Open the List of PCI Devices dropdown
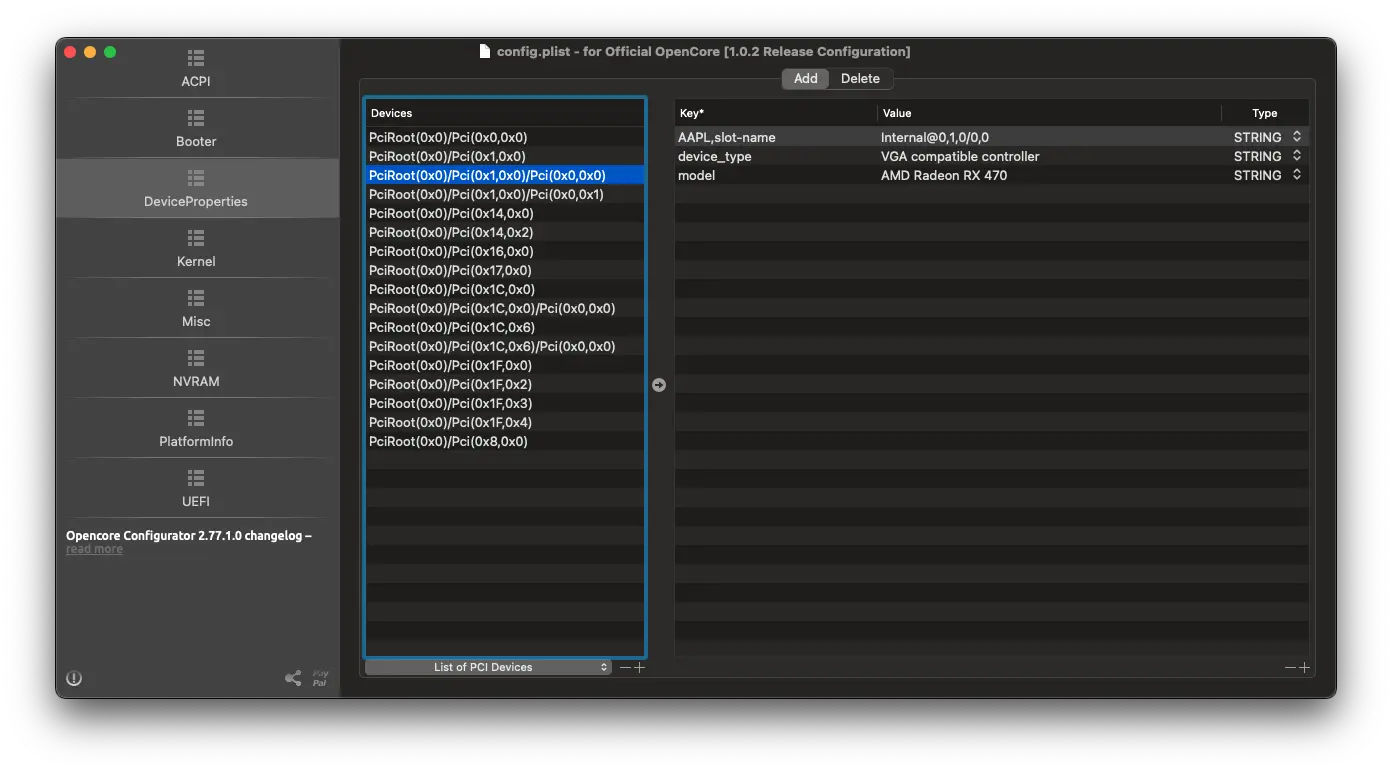The image size is (1392, 772). pyautogui.click(x=488, y=667)
